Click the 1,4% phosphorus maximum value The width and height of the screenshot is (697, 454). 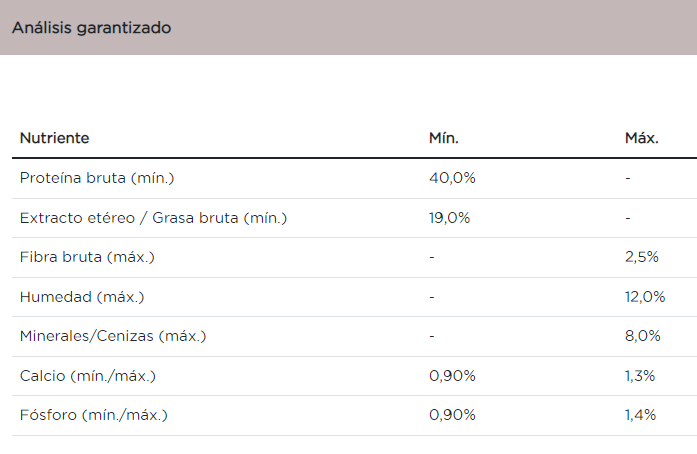641,415
